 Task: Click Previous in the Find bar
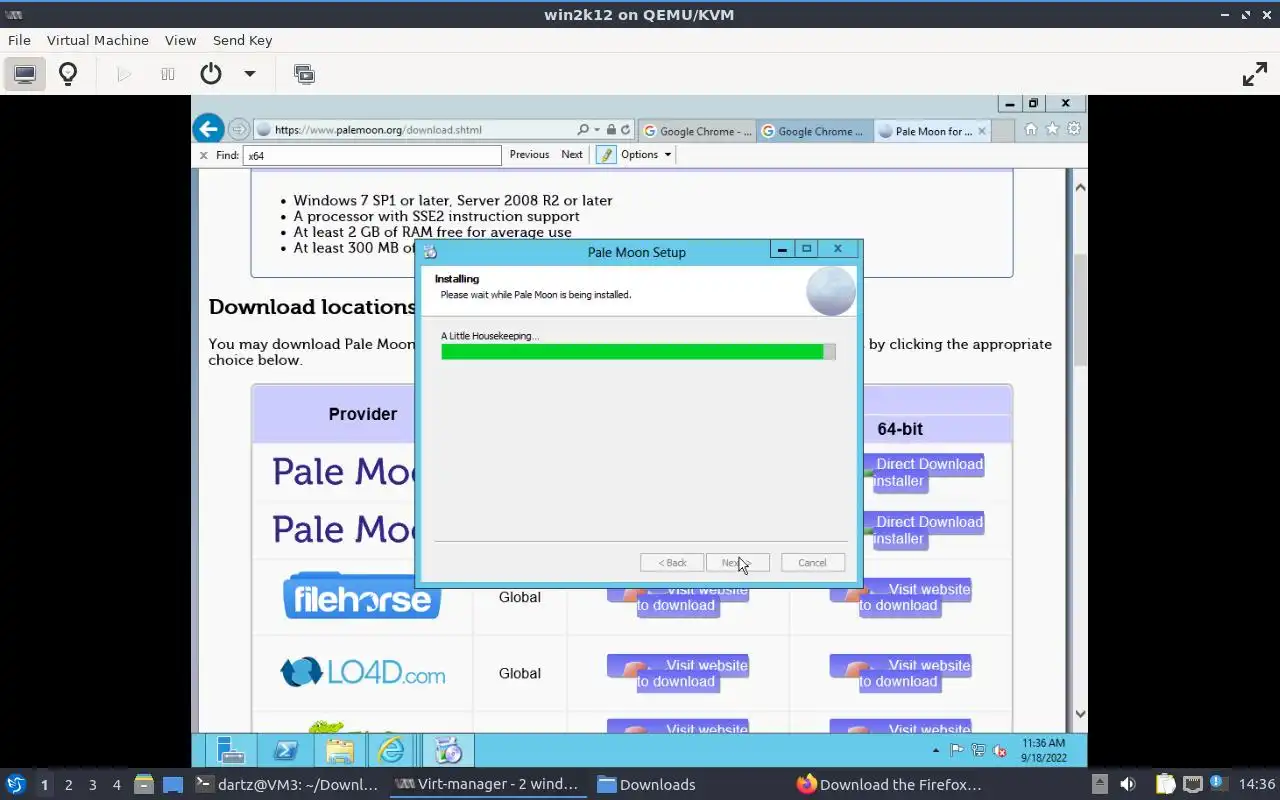click(529, 154)
